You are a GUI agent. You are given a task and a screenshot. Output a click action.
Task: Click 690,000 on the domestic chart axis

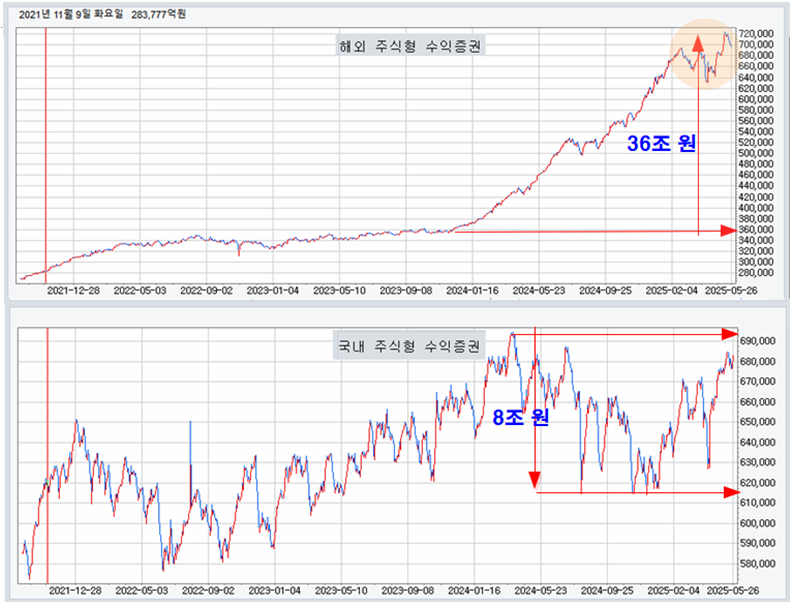click(757, 342)
